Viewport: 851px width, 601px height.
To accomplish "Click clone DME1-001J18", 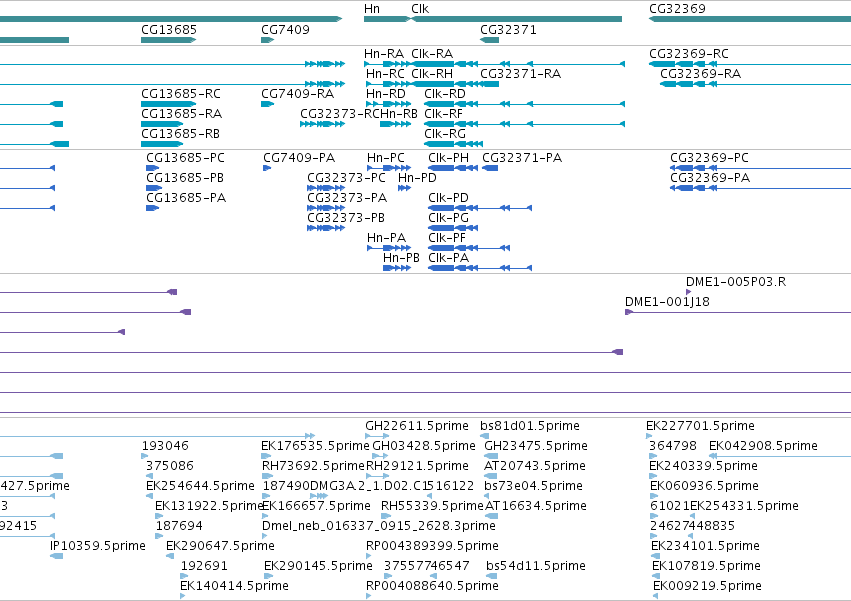I will 667,302.
